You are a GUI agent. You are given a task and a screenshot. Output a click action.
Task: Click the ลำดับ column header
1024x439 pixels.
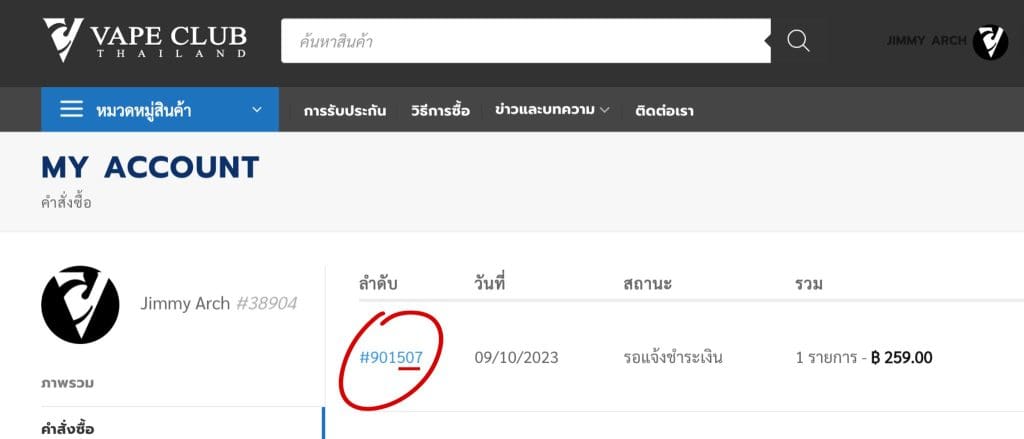(x=378, y=284)
